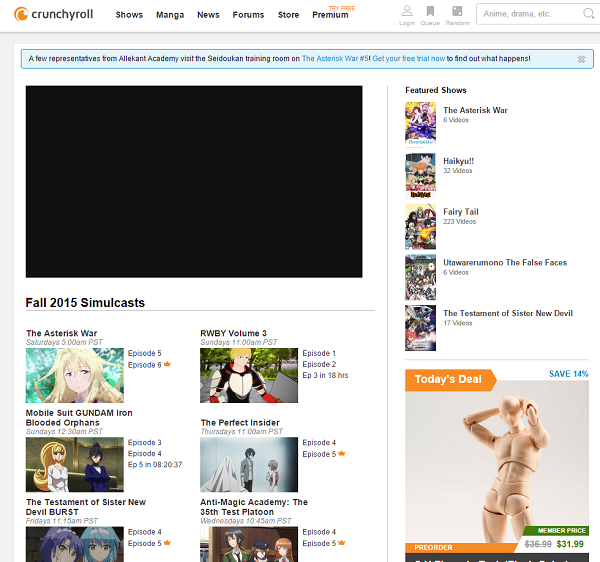Image resolution: width=600 pixels, height=562 pixels.
Task: Watch The Perfect Insider Episode 4
Action: pyautogui.click(x=319, y=442)
